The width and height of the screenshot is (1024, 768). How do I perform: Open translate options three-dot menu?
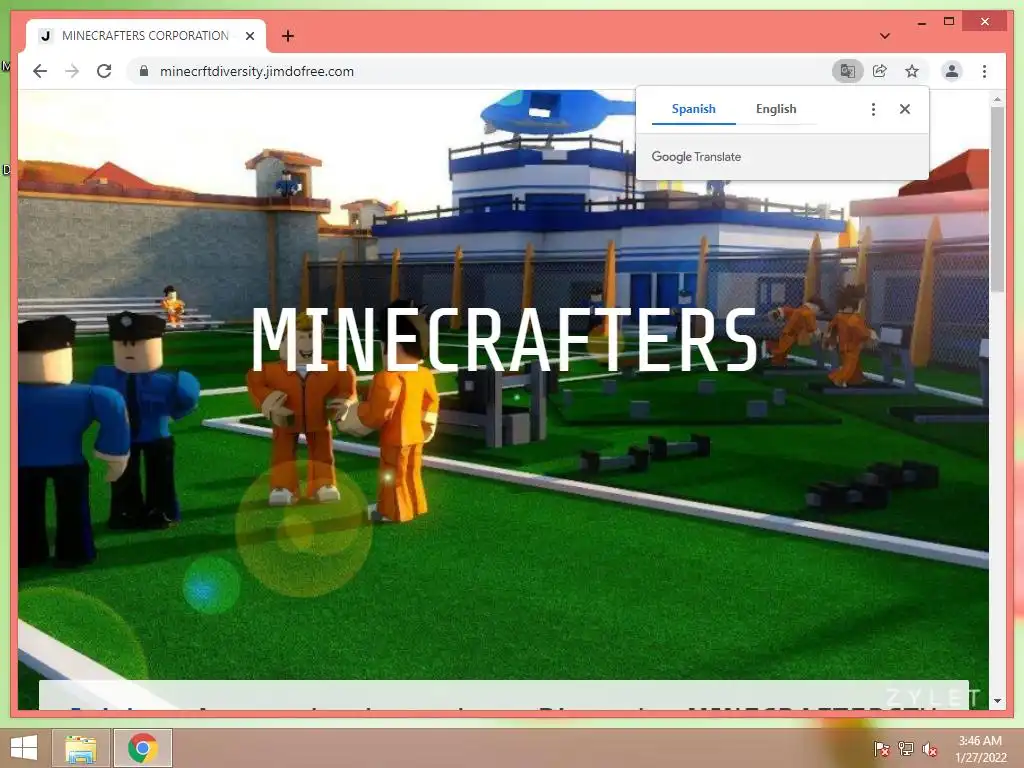tap(873, 109)
